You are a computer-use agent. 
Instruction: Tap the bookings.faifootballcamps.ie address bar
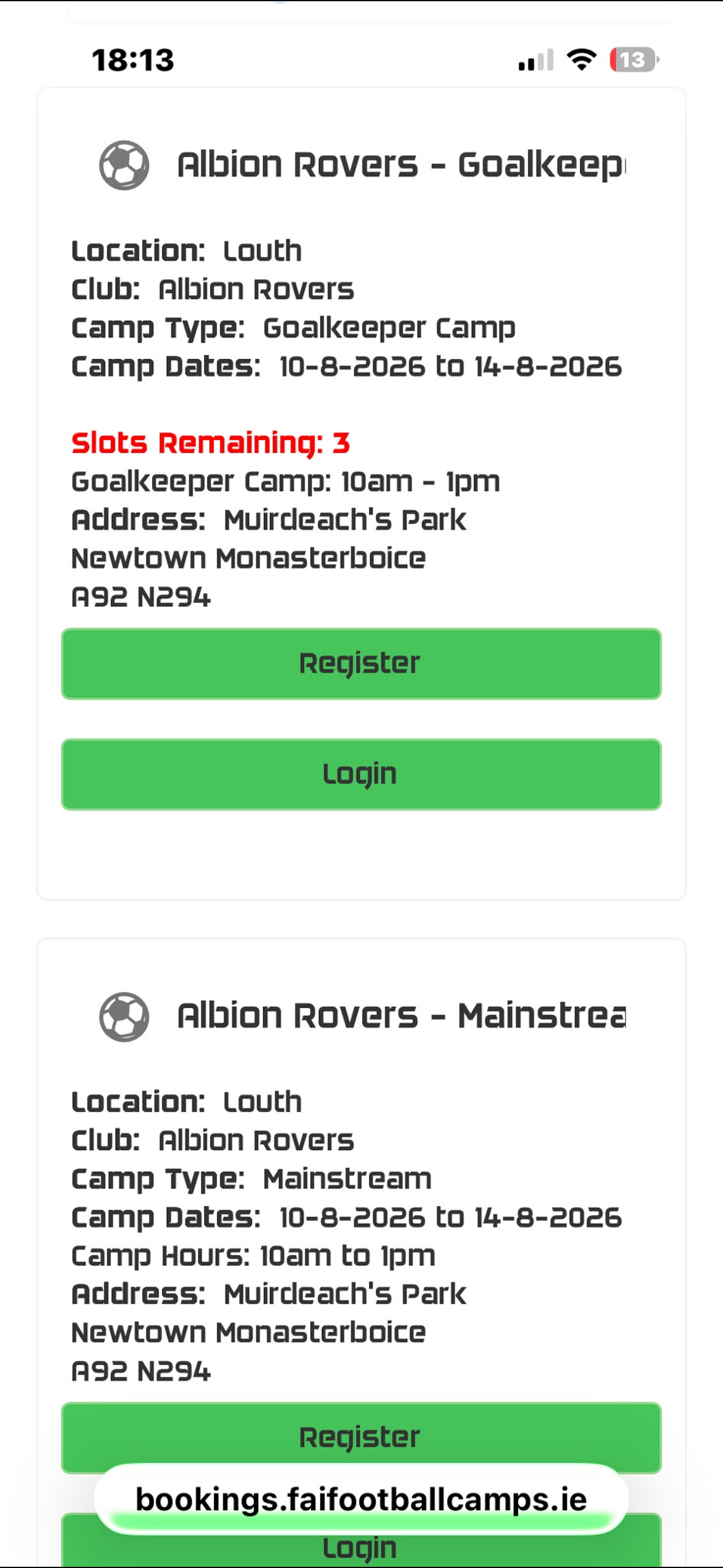click(361, 1499)
